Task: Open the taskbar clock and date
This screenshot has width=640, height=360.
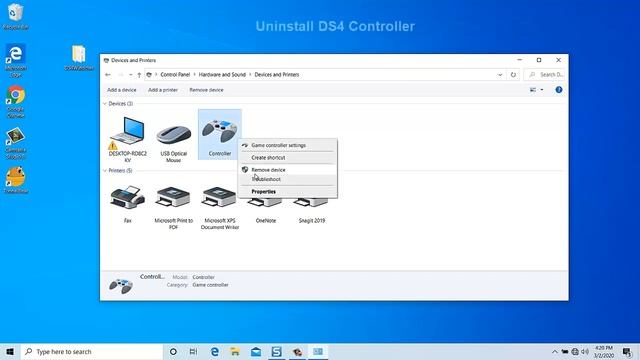Action: (604, 351)
